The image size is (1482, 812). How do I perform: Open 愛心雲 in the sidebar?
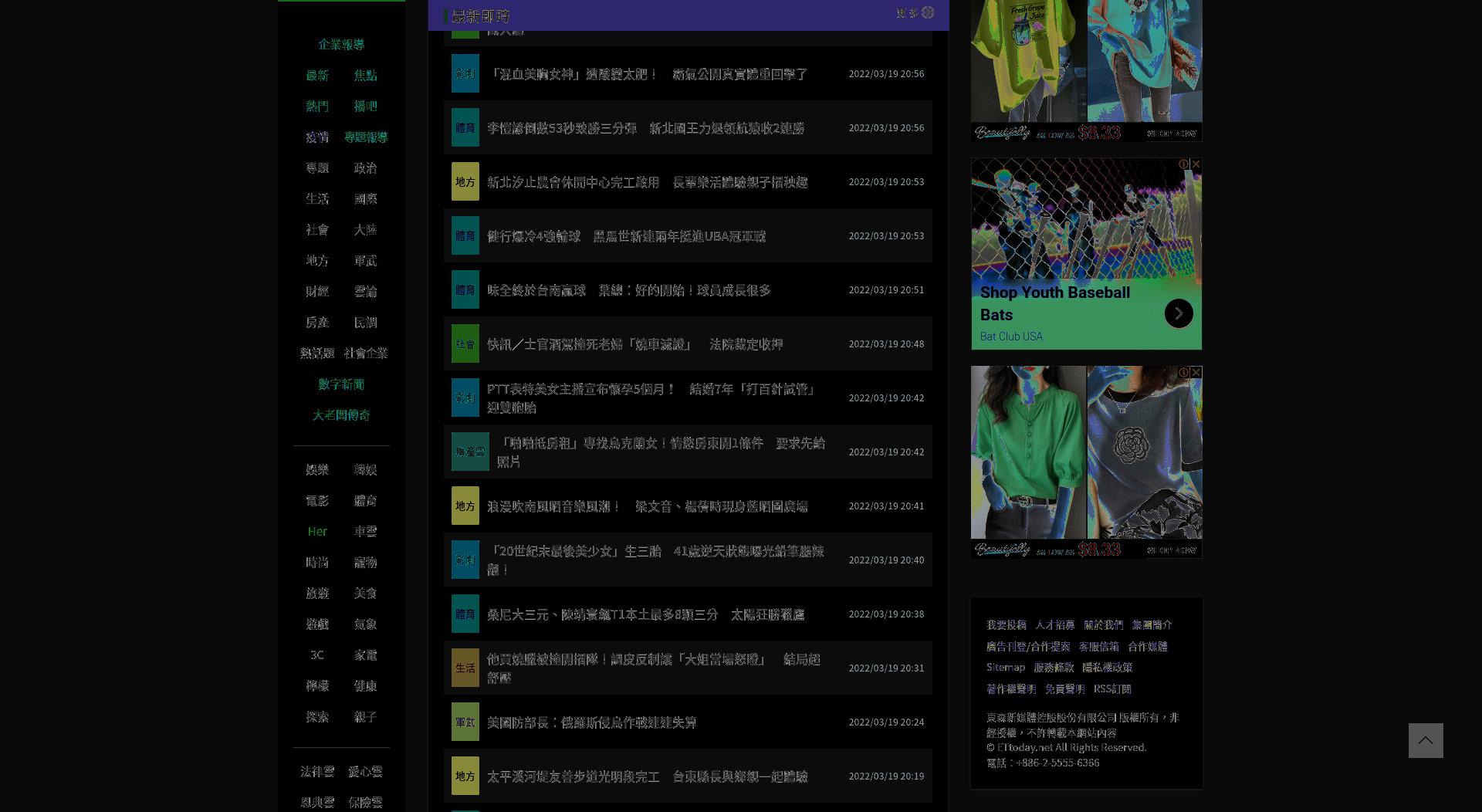(365, 771)
